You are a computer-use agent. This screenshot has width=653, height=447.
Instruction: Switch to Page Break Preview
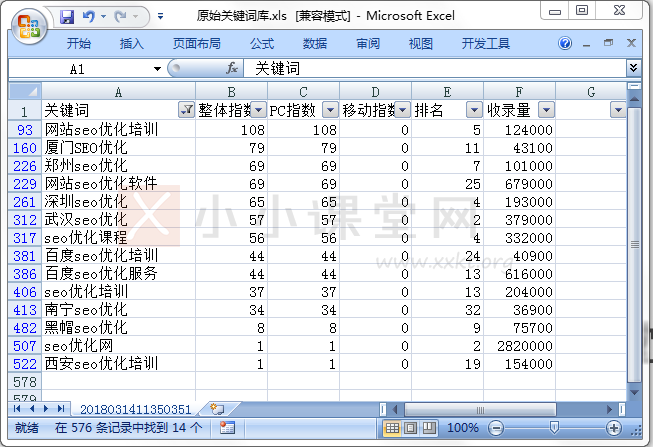coord(429,428)
